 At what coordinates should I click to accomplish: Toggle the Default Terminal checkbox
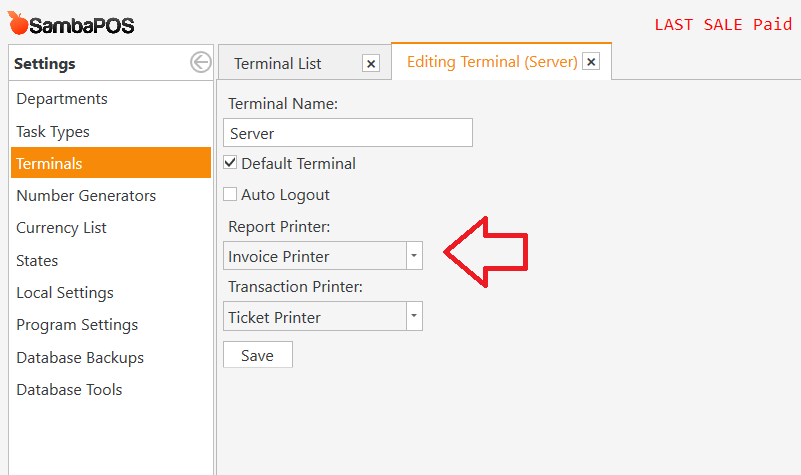(230, 163)
